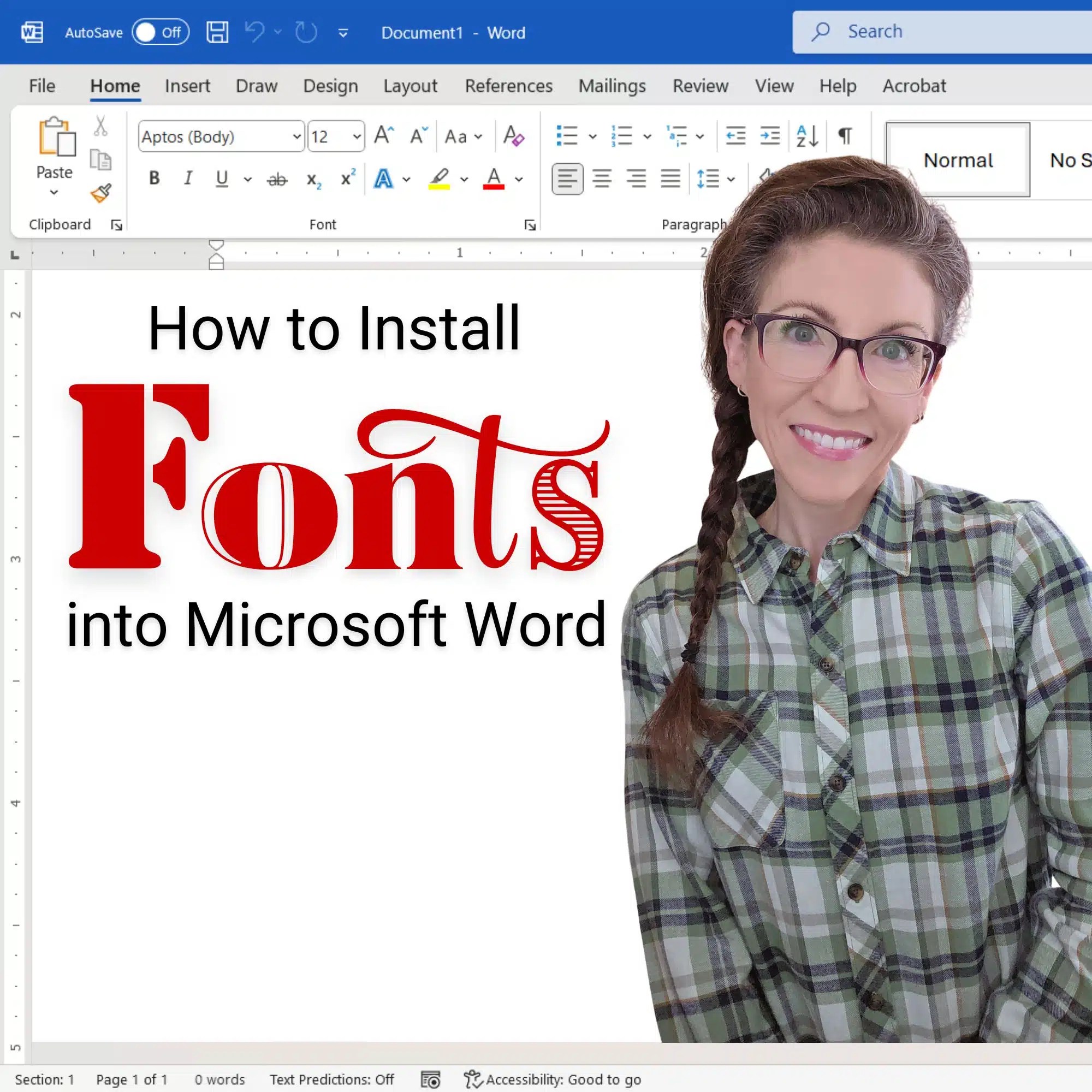Expand underline style options arrow

tap(247, 180)
